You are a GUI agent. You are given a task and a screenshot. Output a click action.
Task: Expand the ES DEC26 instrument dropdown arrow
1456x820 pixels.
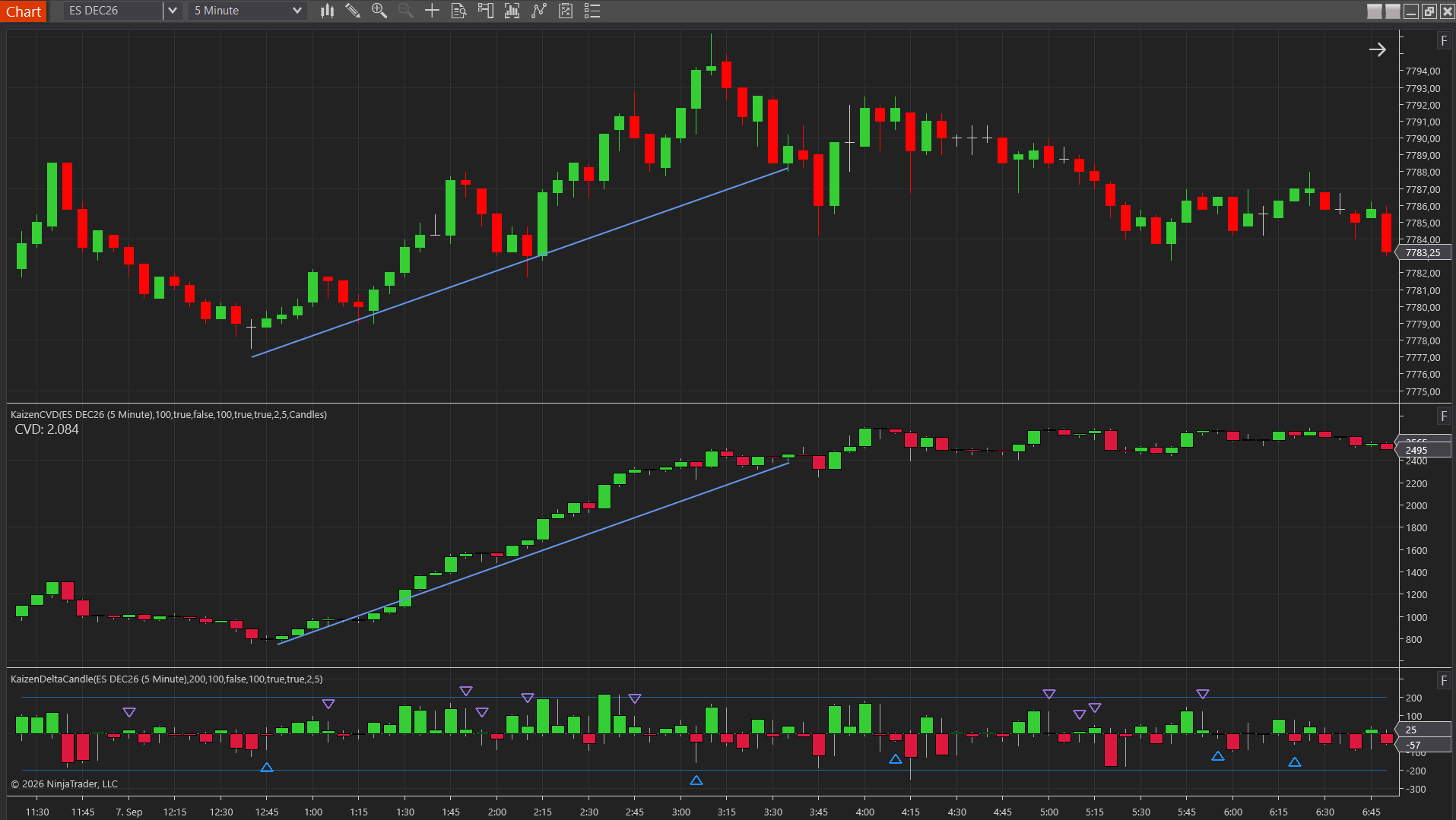point(173,11)
